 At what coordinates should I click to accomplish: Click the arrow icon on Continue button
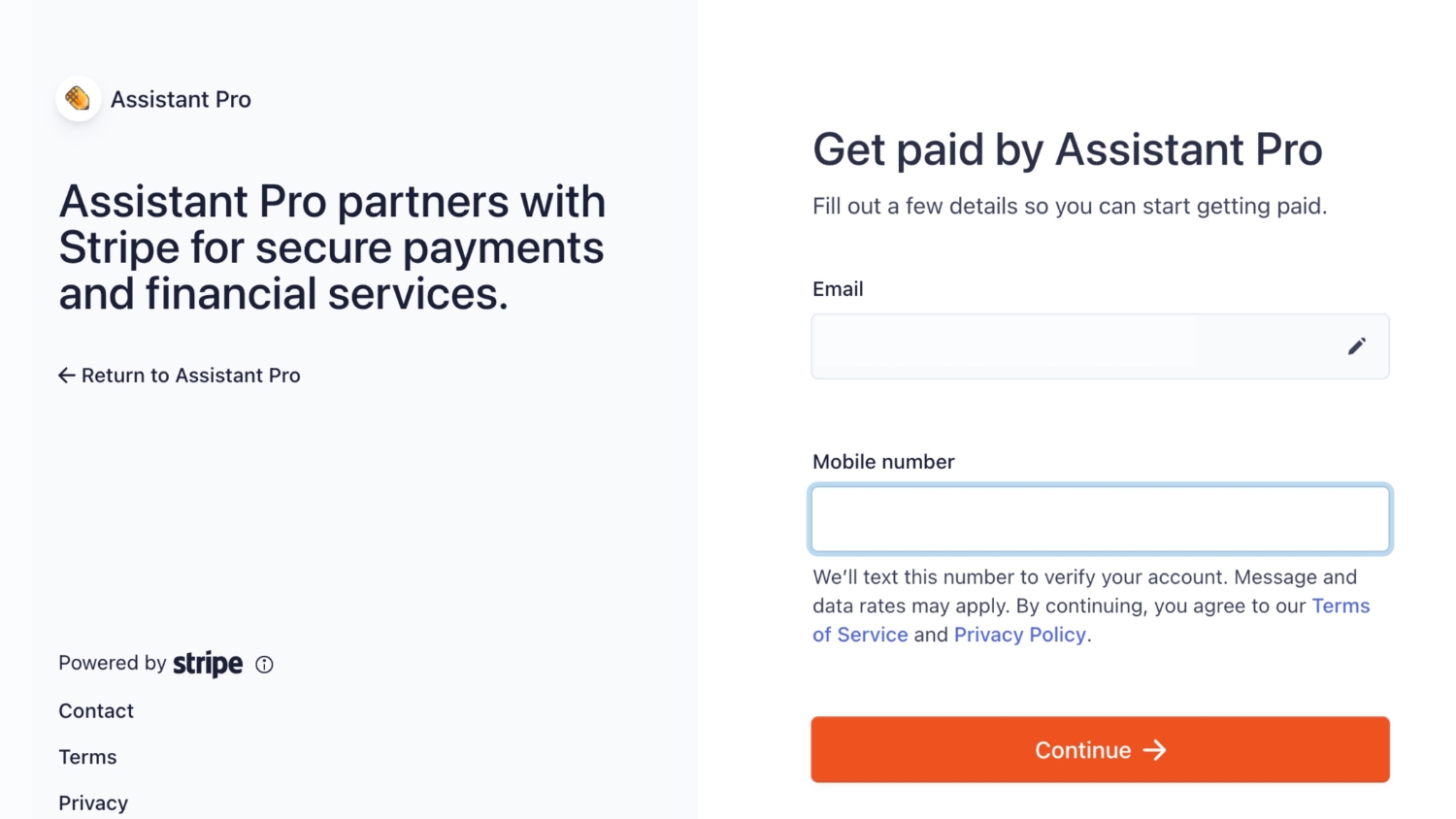pos(1154,750)
